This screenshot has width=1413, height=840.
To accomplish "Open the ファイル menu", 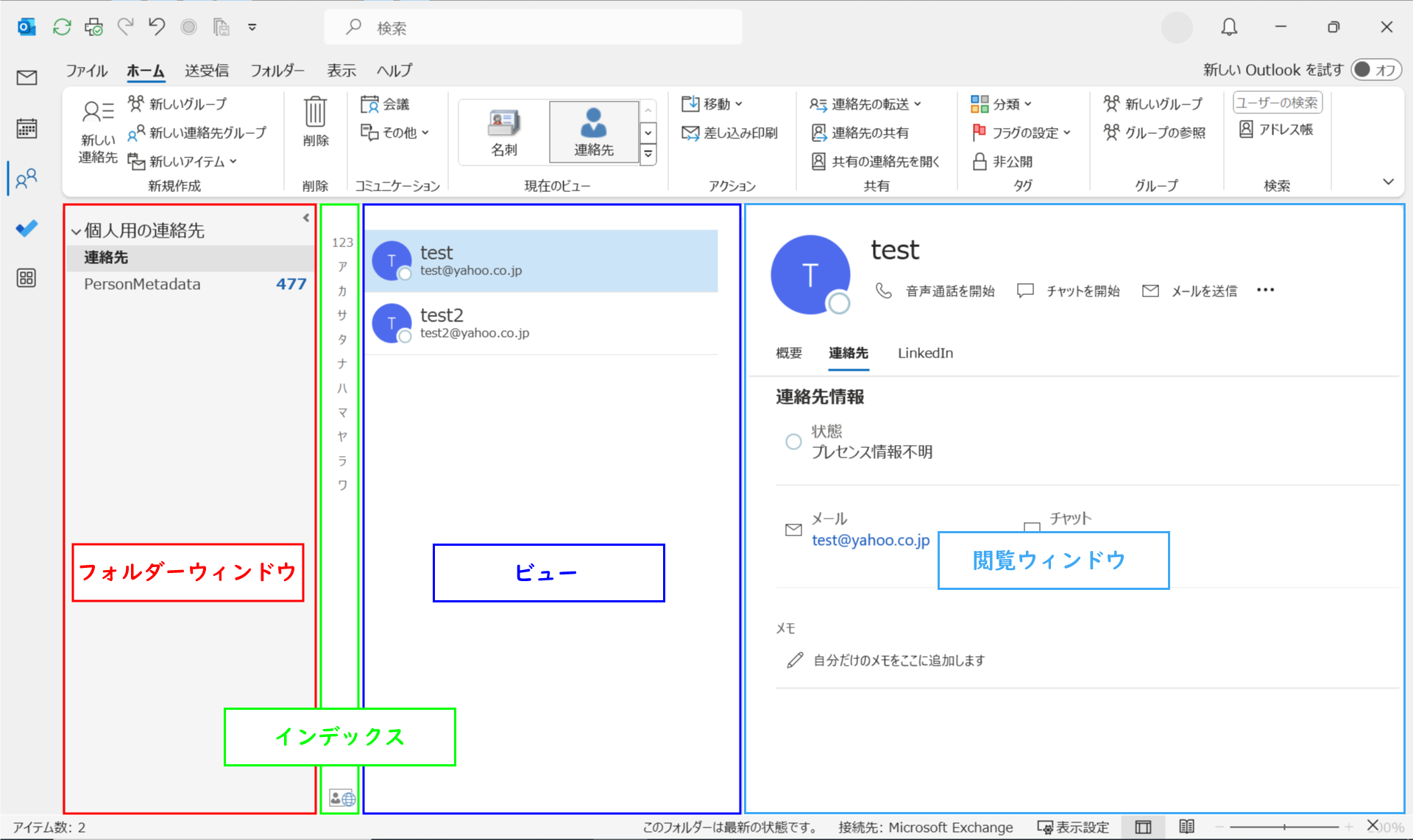I will [x=87, y=71].
